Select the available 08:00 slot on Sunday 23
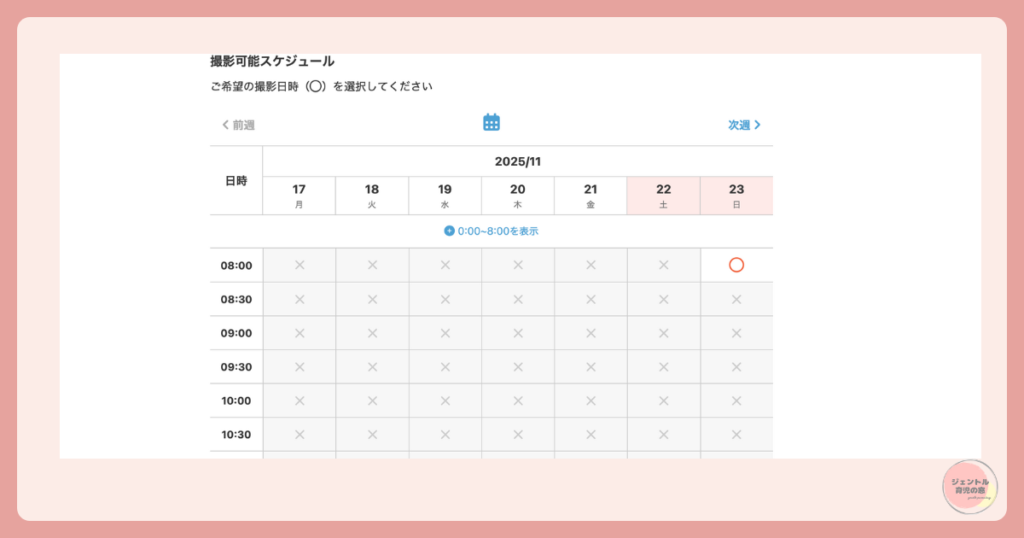Screen dimensions: 1024x538 736,265
